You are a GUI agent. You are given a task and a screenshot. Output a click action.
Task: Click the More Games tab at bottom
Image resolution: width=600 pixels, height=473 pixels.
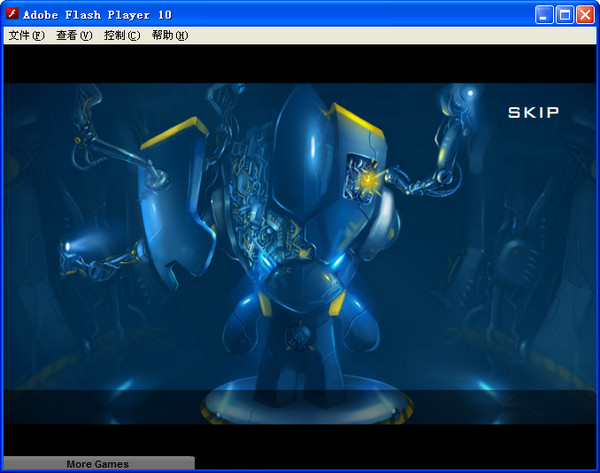click(x=97, y=464)
